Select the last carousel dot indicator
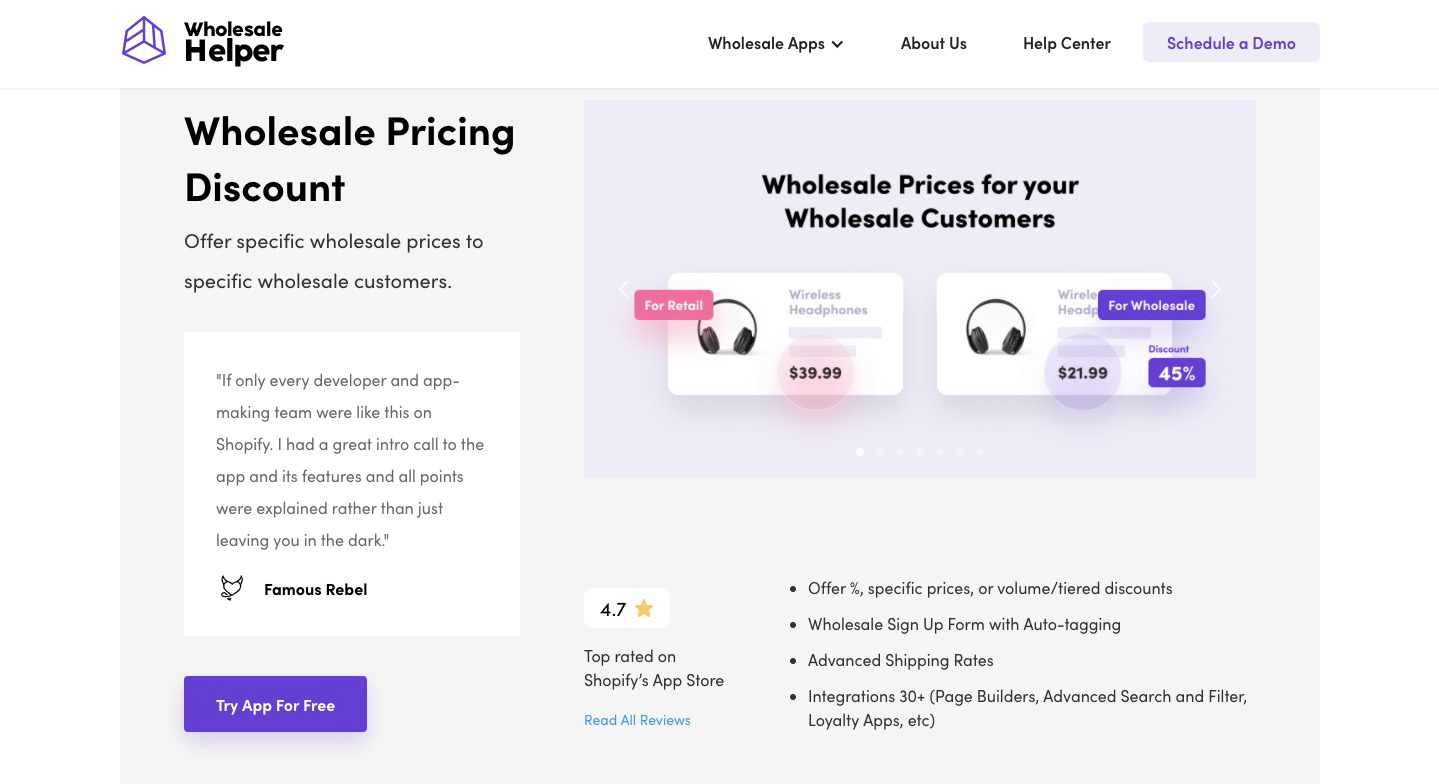Viewport: 1439px width, 784px height. 980,452
